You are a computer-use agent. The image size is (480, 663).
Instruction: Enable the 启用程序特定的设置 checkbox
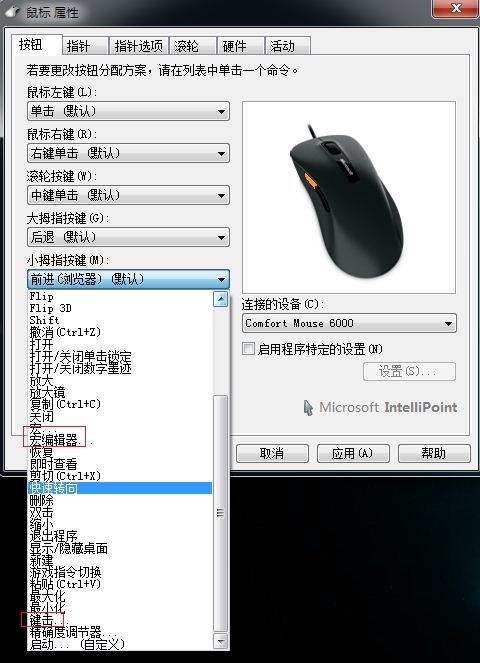pyautogui.click(x=248, y=349)
